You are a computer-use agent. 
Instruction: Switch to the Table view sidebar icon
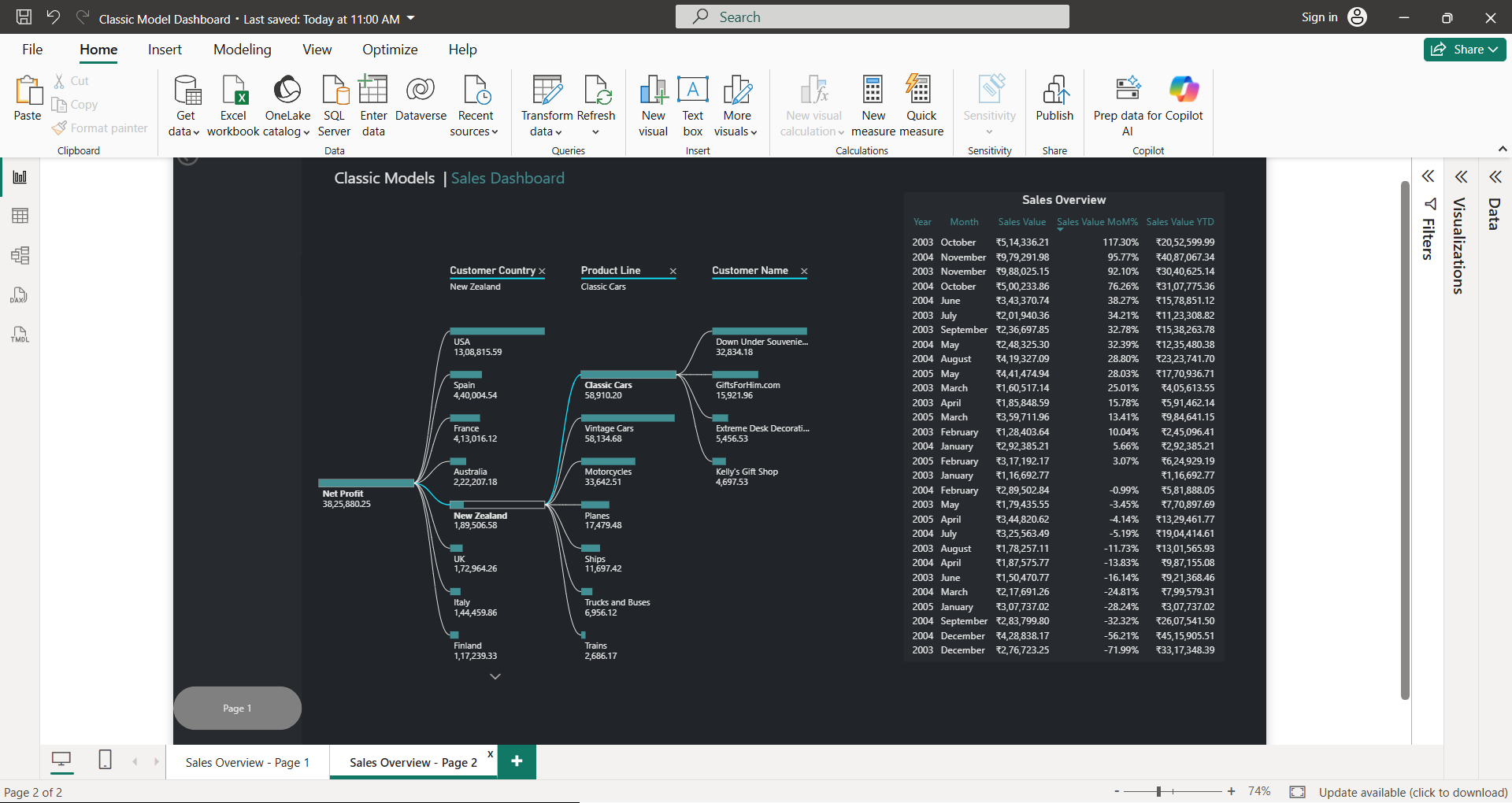(x=20, y=216)
